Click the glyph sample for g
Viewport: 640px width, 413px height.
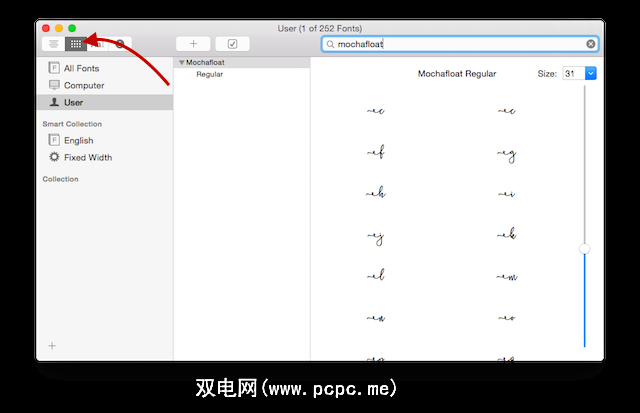point(507,155)
